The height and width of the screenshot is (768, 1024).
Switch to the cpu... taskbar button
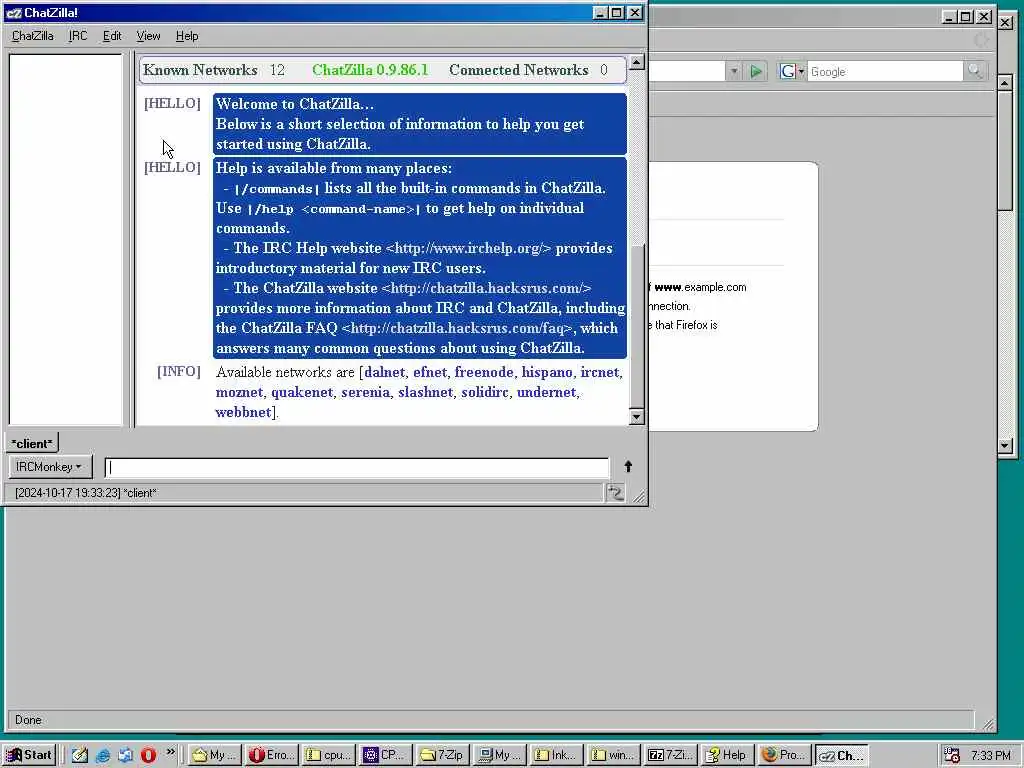328,755
